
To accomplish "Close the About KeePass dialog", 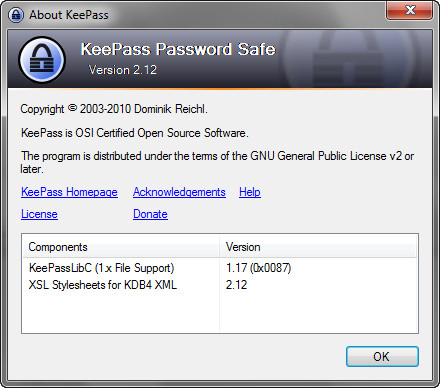I will (x=410, y=10).
